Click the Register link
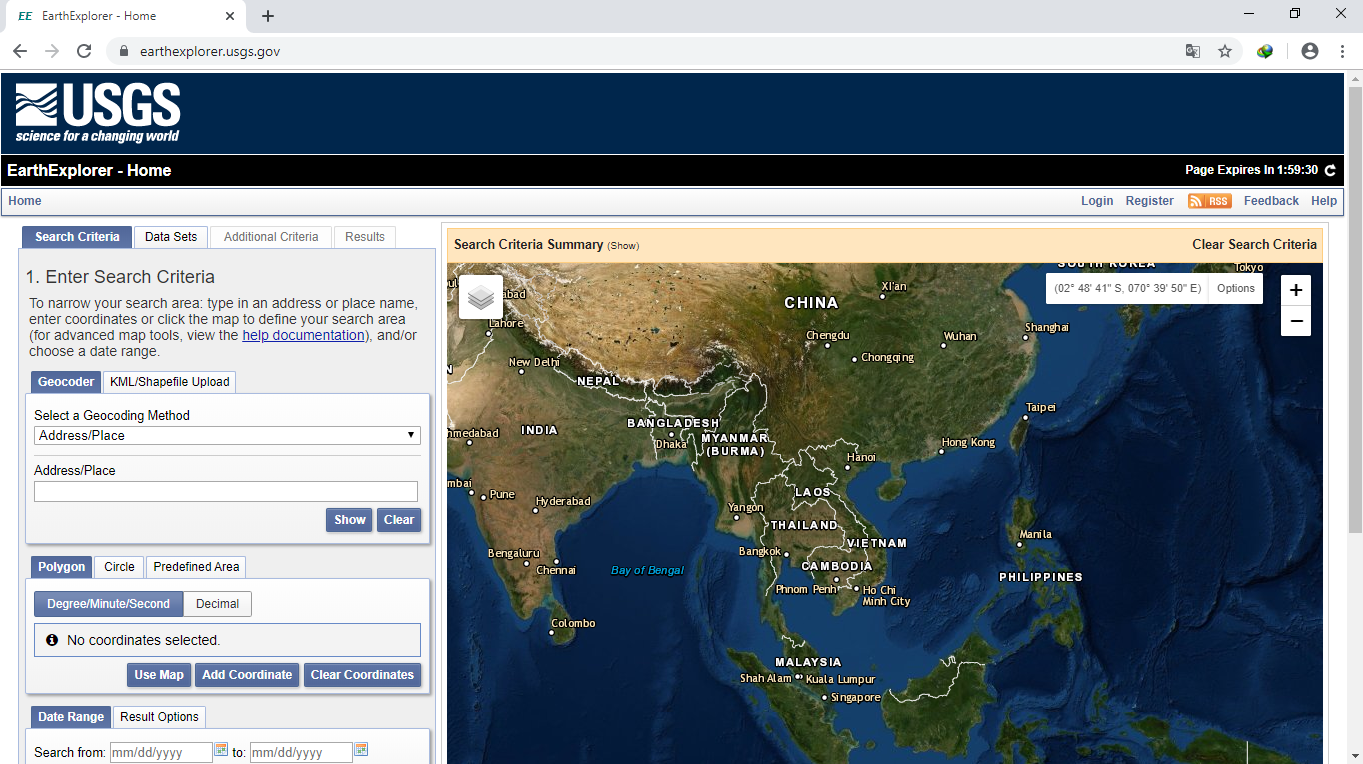This screenshot has height=764, width=1363. (1150, 201)
